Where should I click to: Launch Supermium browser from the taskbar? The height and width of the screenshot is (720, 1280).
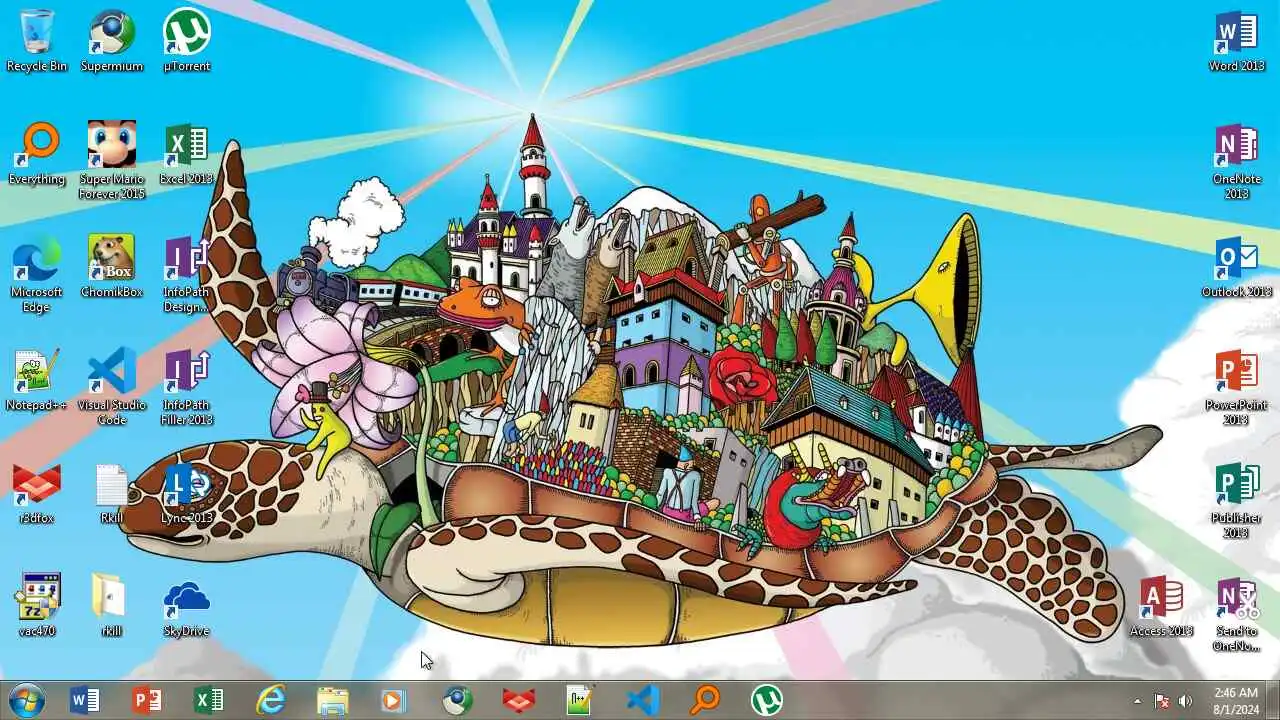coord(457,700)
